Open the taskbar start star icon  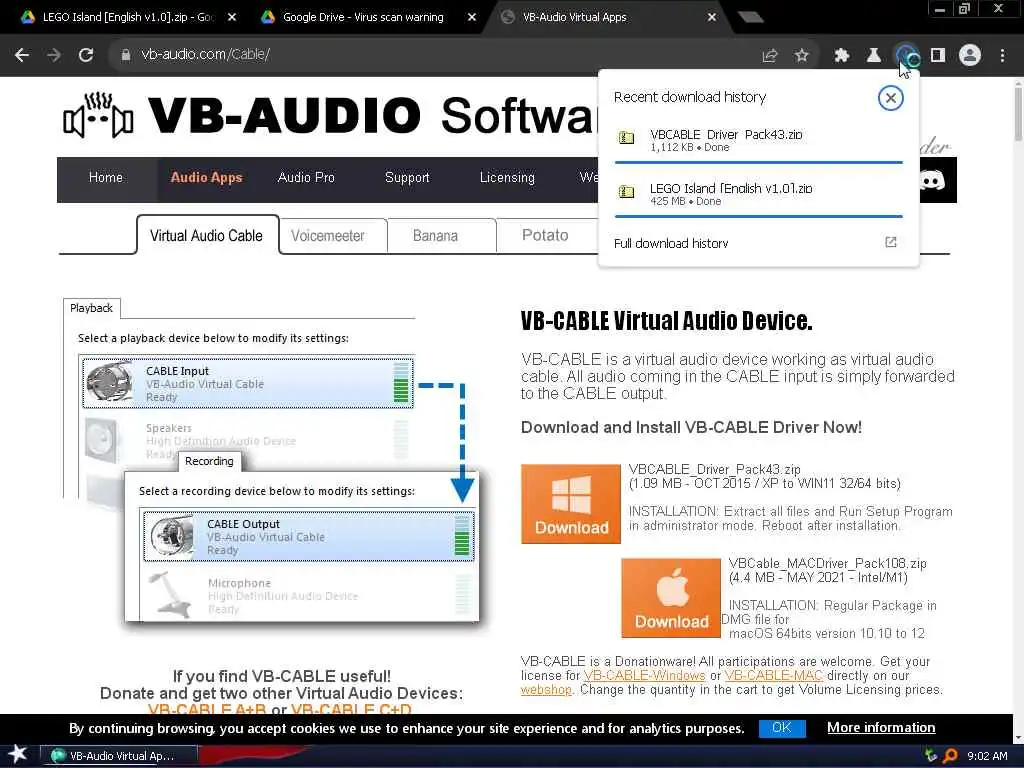pos(18,755)
